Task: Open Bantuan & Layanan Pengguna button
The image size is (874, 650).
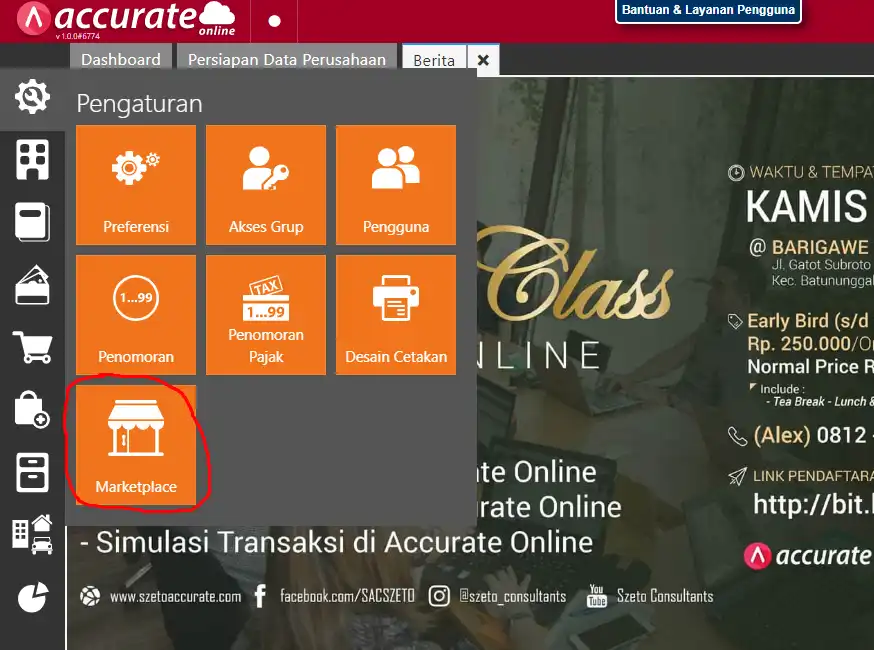Action: (x=708, y=10)
